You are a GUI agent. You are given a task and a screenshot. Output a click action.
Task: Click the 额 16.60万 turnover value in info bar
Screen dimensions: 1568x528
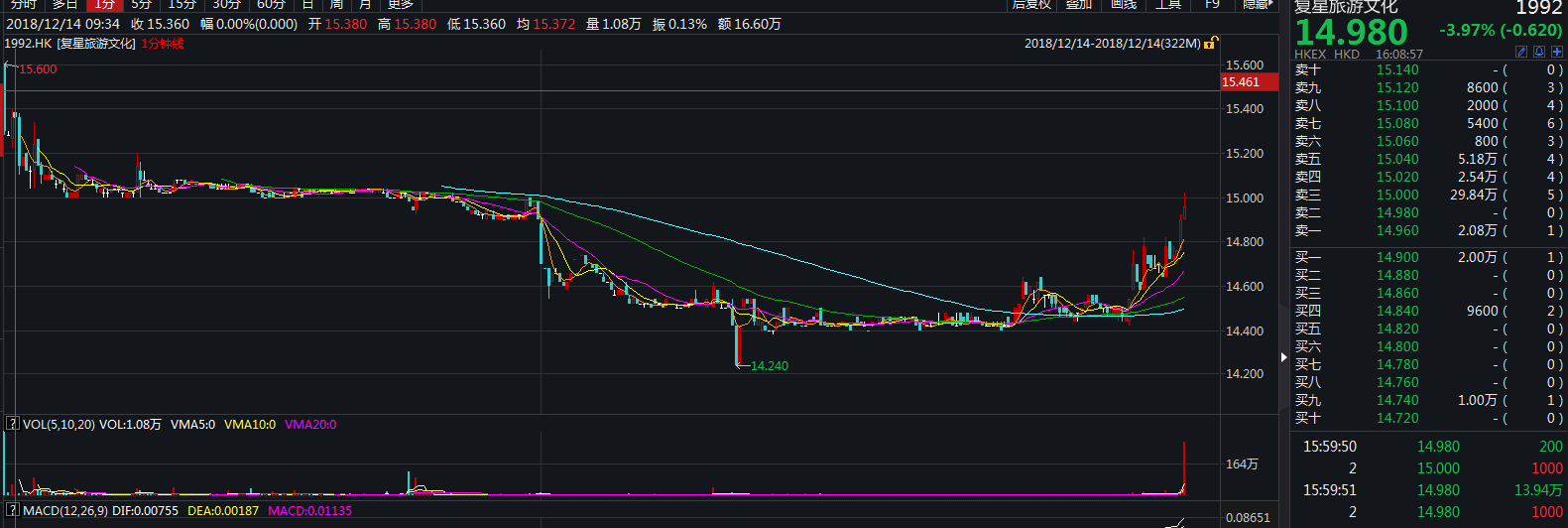(x=750, y=24)
